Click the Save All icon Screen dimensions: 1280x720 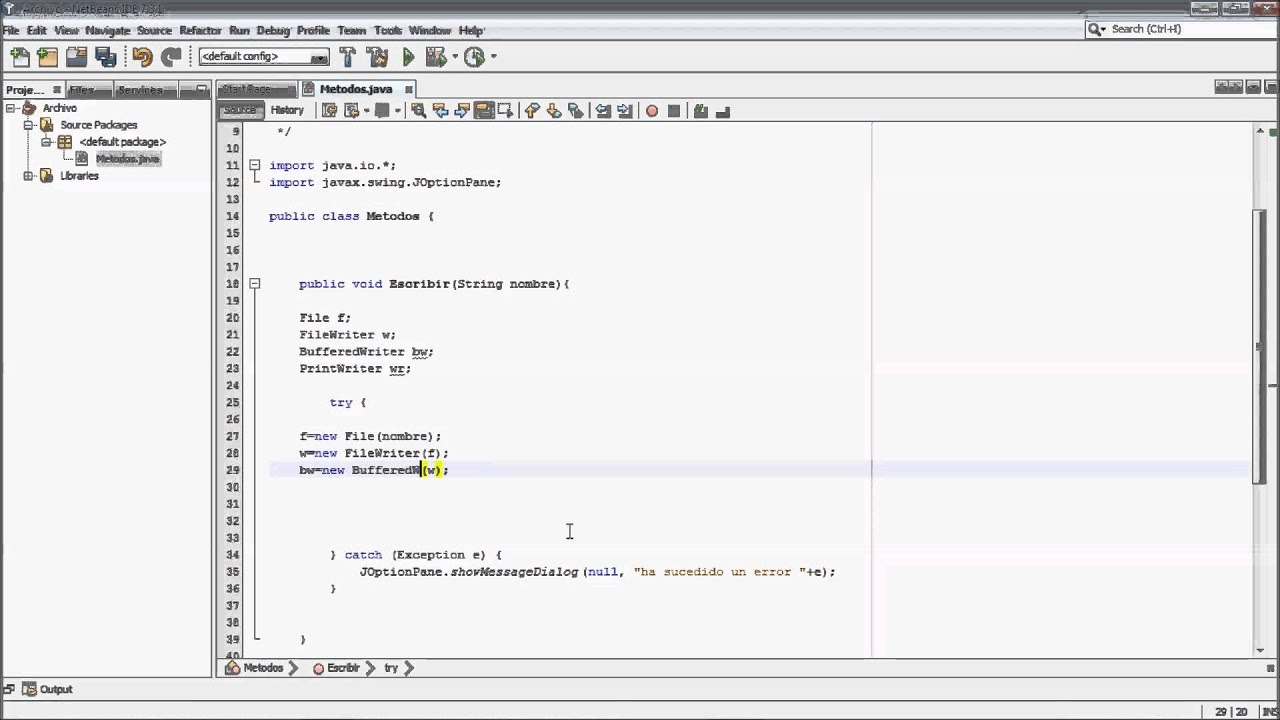pos(105,58)
